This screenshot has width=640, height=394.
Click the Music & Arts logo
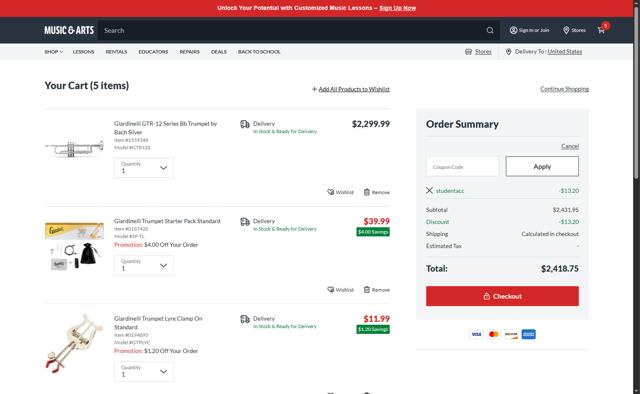69,30
